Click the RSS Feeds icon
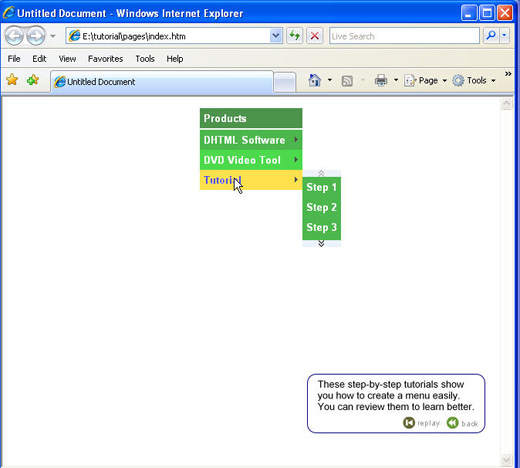 (347, 81)
